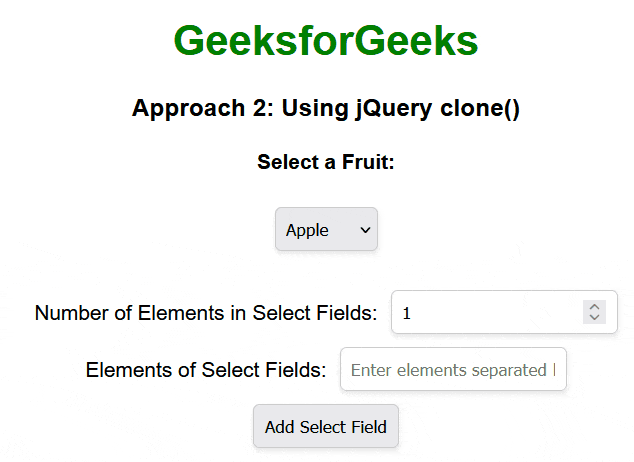Click the "Approach 2:" heading text
The height and width of the screenshot is (462, 634).
[x=203, y=109]
